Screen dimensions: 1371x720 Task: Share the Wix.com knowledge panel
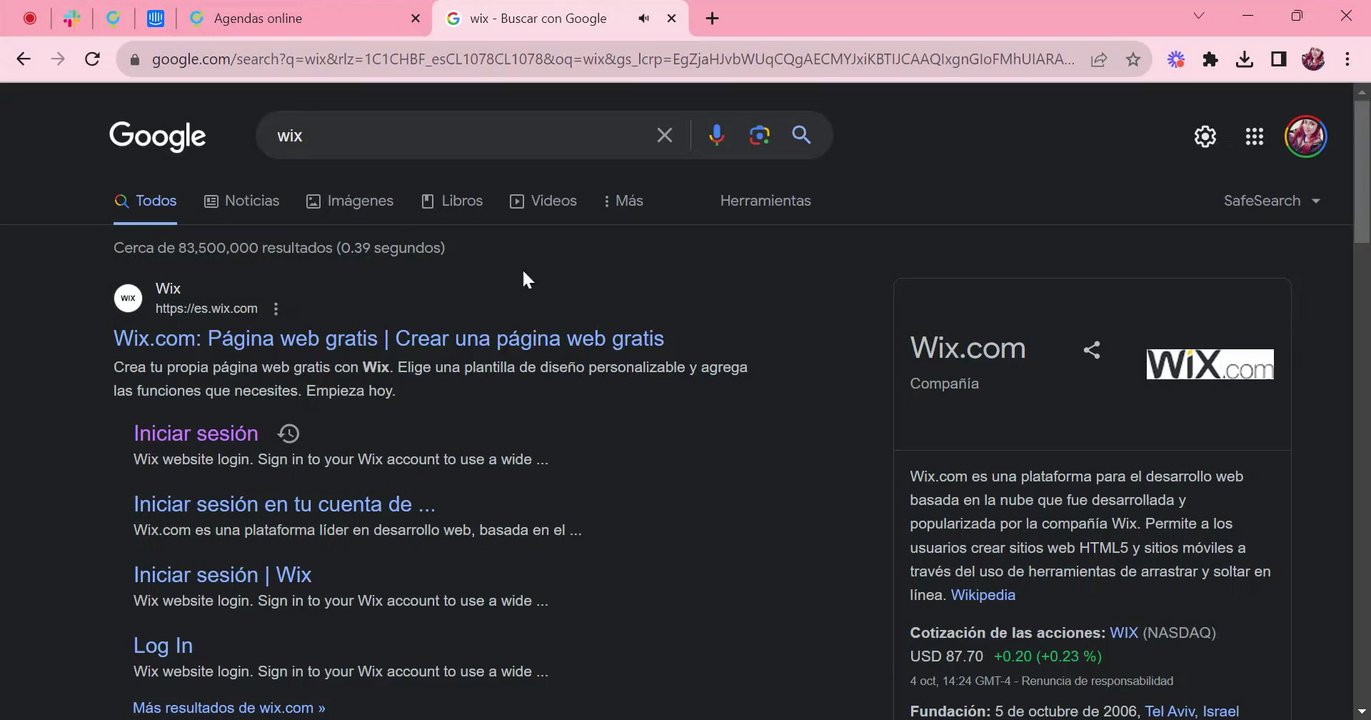pos(1092,350)
